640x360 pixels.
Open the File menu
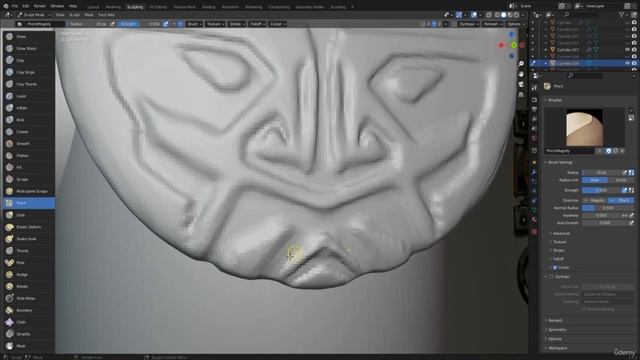click(x=15, y=7)
